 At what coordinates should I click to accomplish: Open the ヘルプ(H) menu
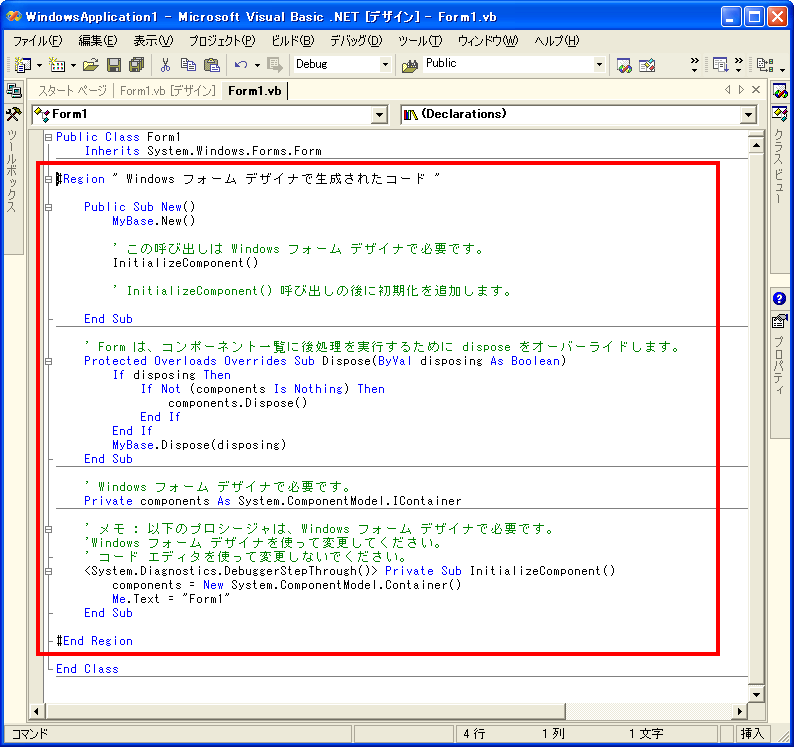[557, 41]
